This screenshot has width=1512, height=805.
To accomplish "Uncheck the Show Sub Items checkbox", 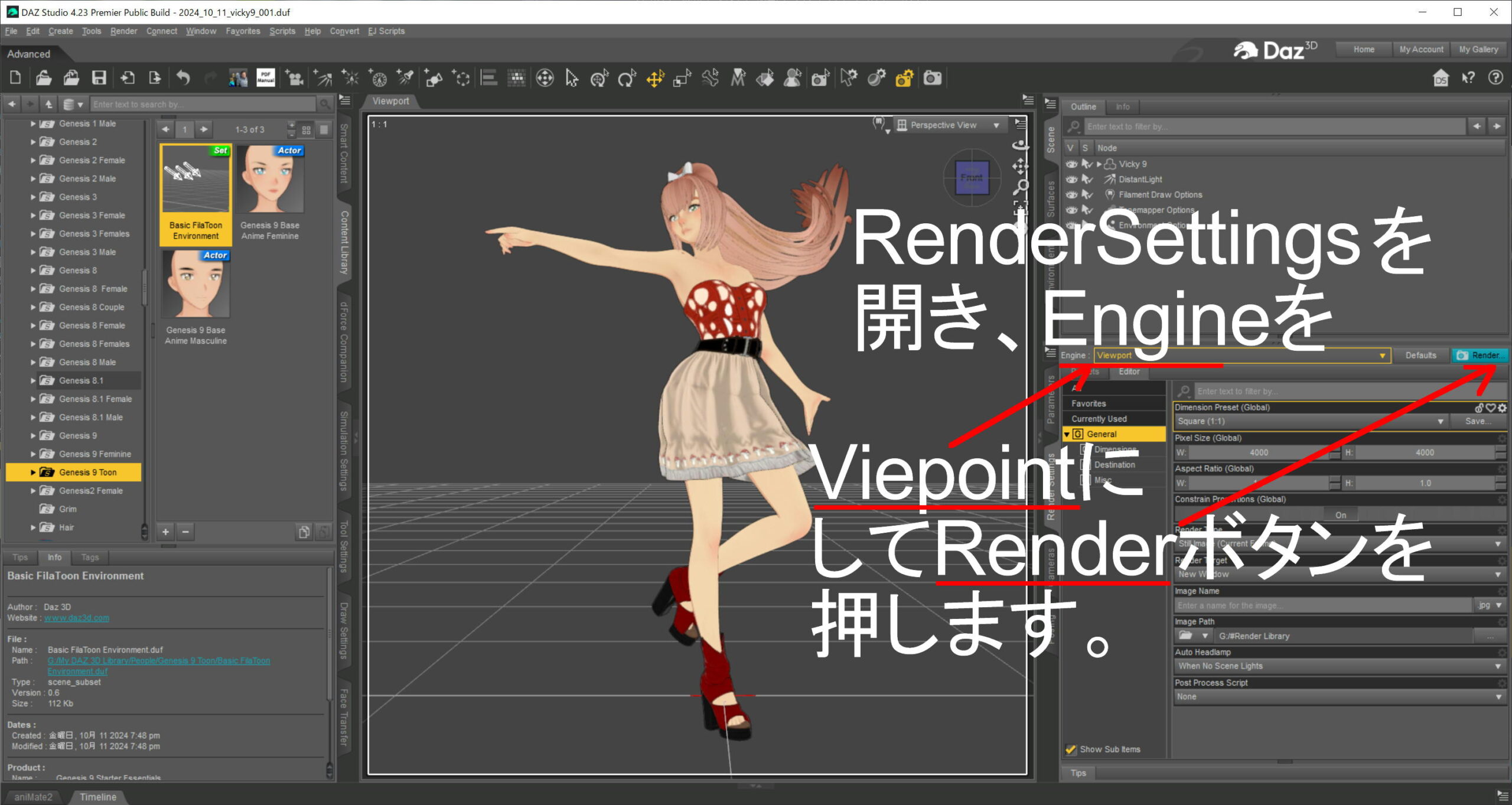I will coord(1070,749).
